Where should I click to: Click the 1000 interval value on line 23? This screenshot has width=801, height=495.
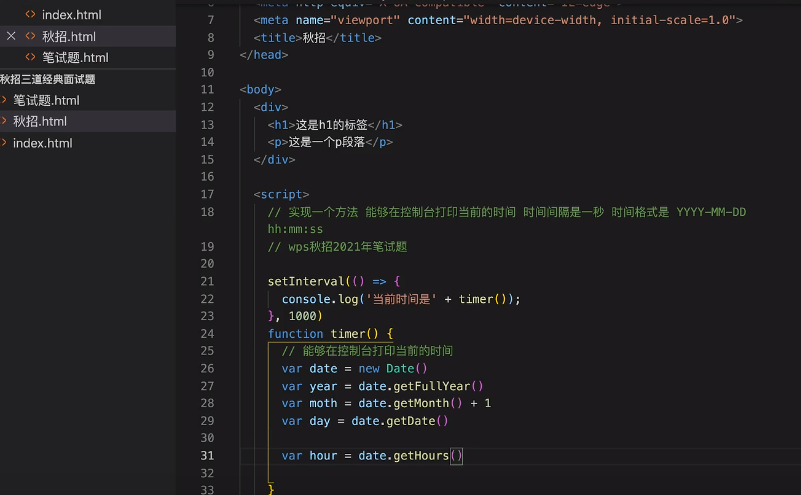pyautogui.click(x=302, y=316)
